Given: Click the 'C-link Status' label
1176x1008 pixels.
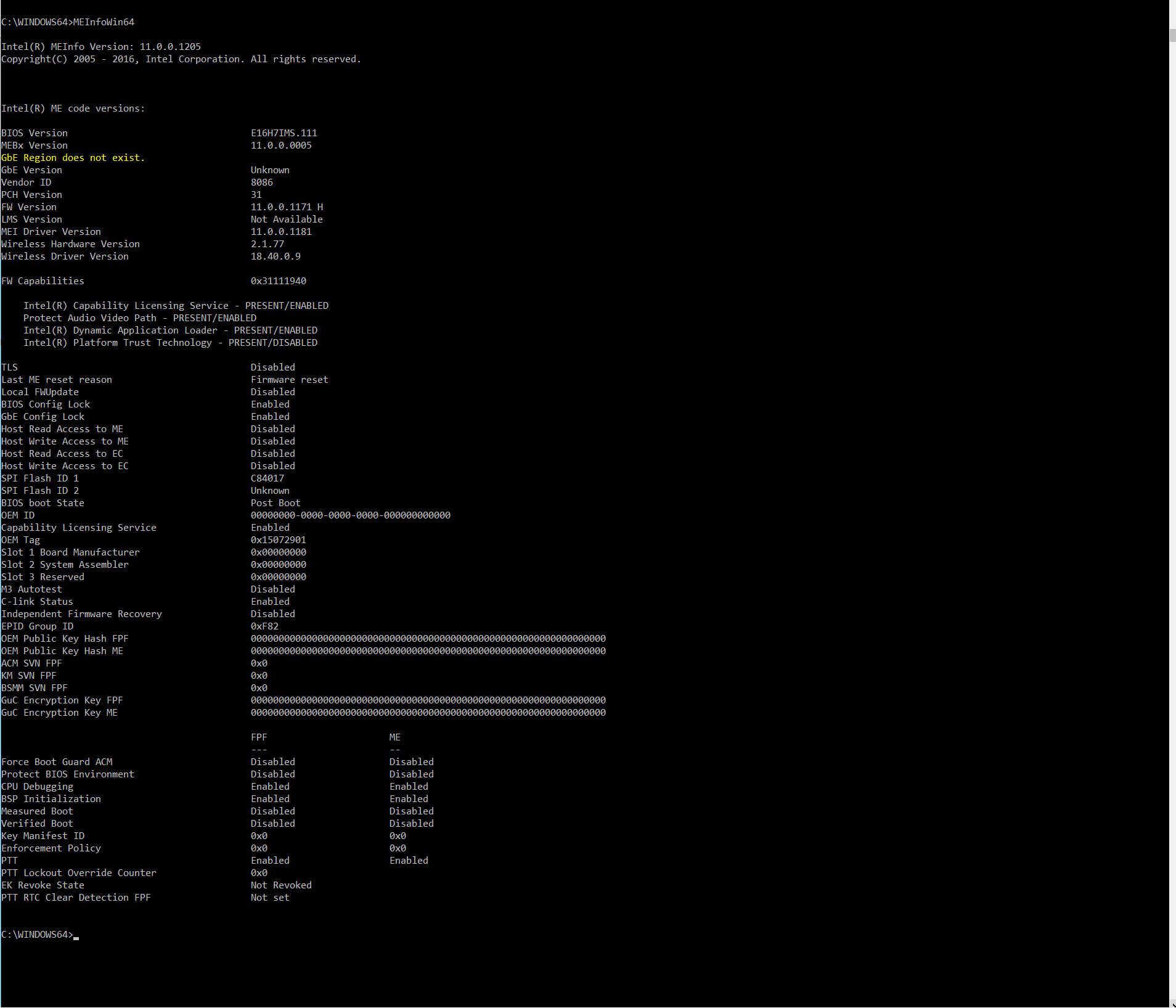Looking at the screenshot, I should pos(37,602).
